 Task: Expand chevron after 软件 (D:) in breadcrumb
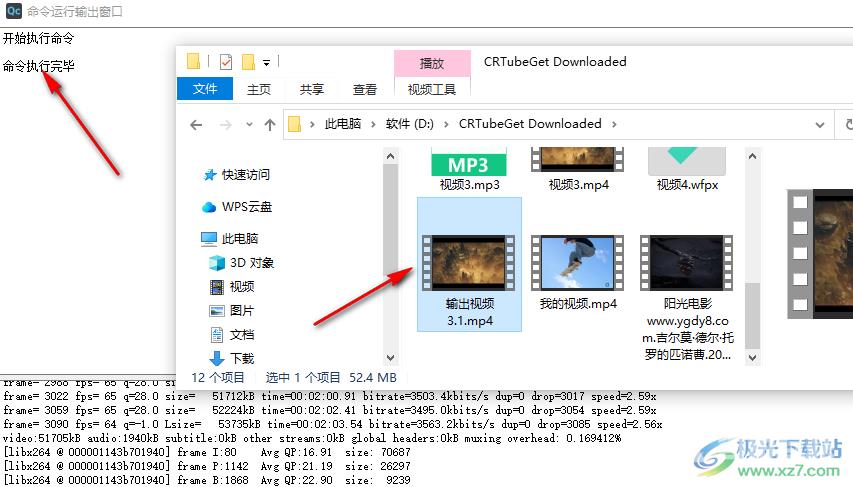click(x=446, y=125)
